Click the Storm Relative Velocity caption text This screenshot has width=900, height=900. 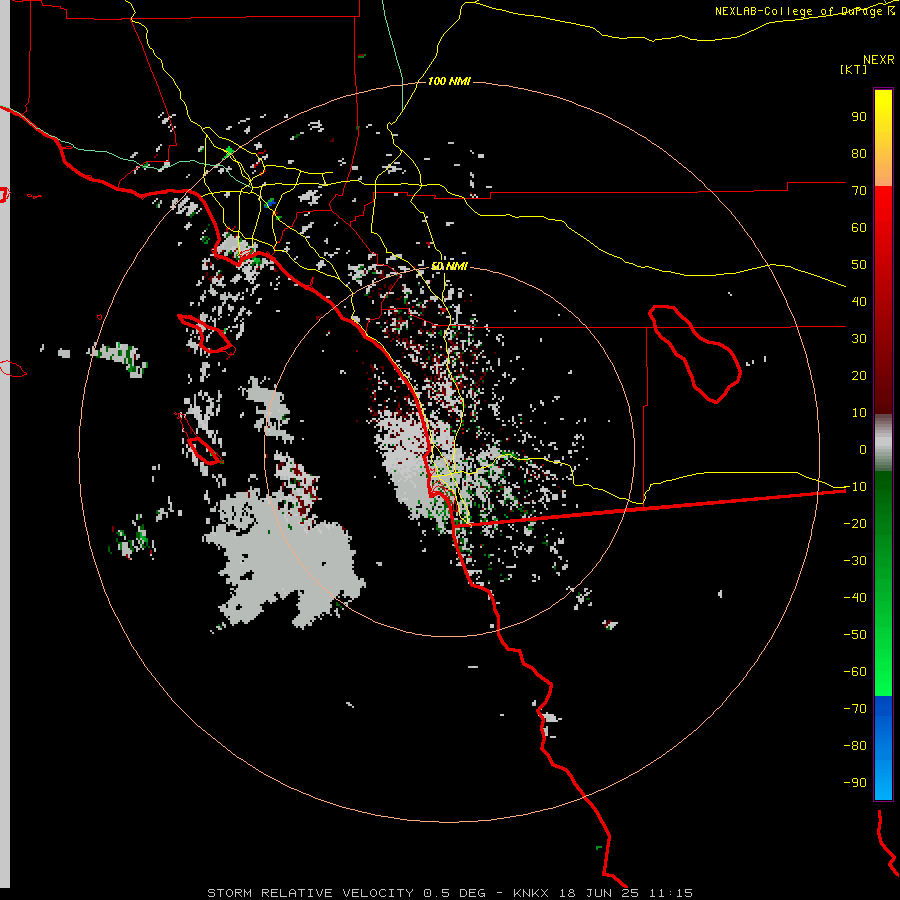(x=449, y=893)
